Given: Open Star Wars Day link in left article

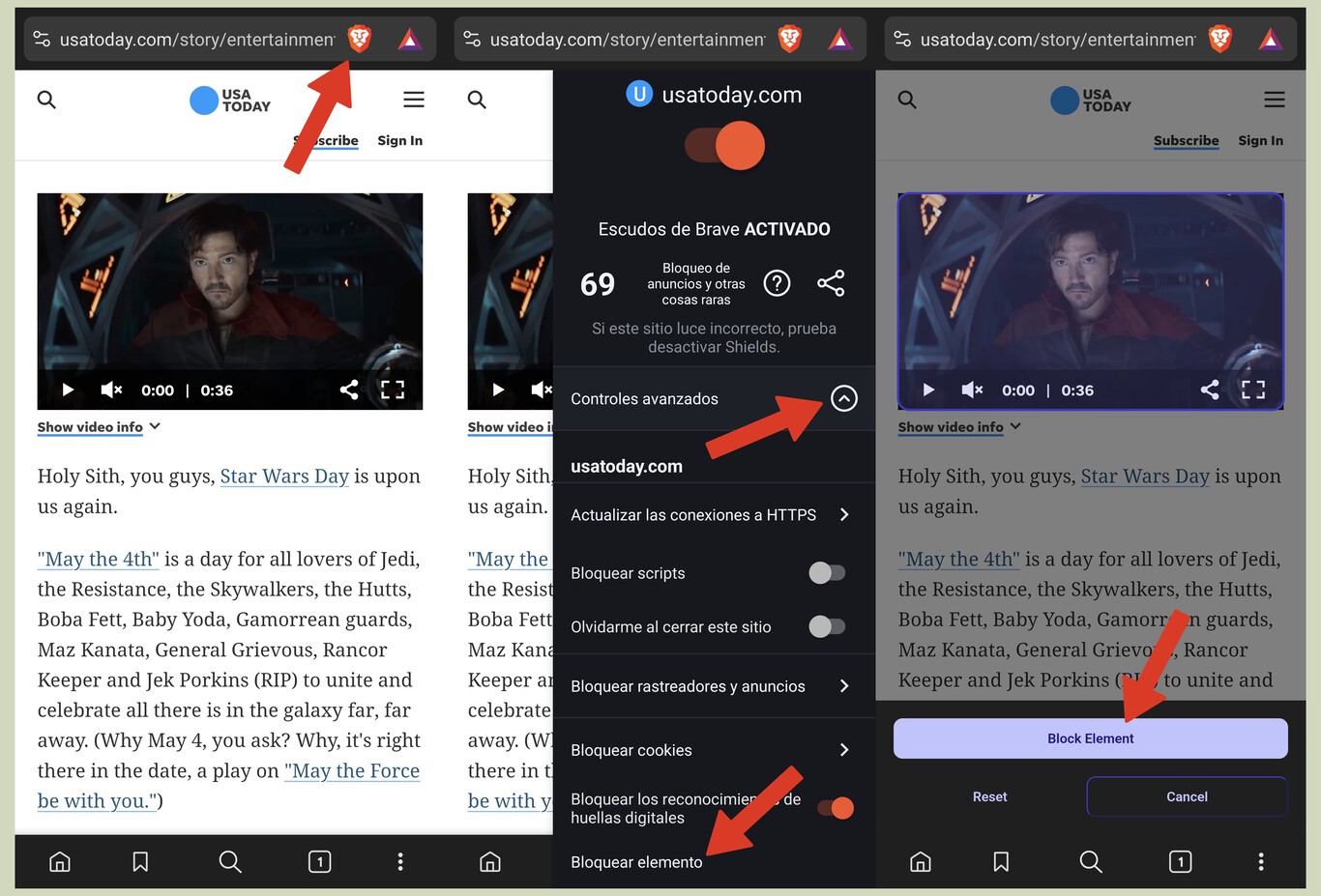Looking at the screenshot, I should tap(284, 477).
